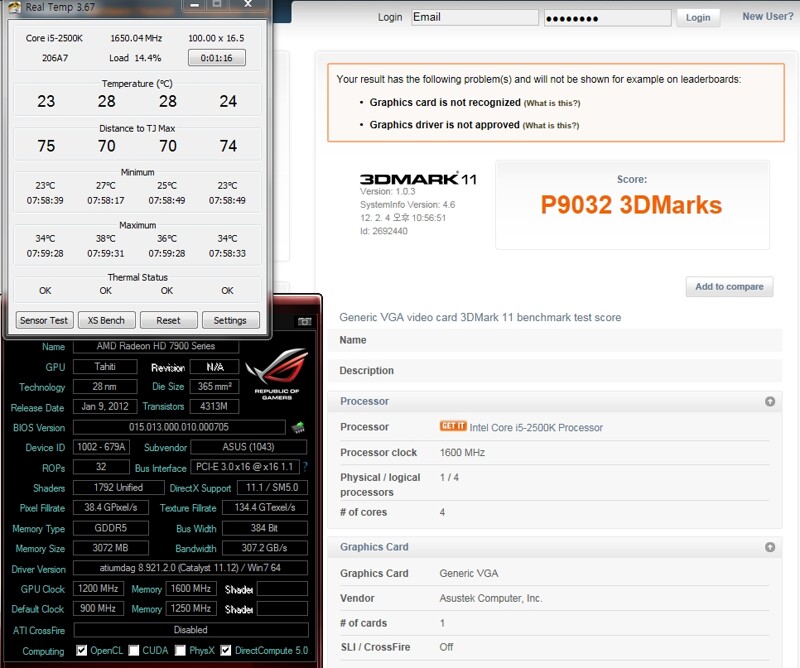Screen dimensions: 800x668
Task: Click the Add to compare button
Action: coord(729,287)
